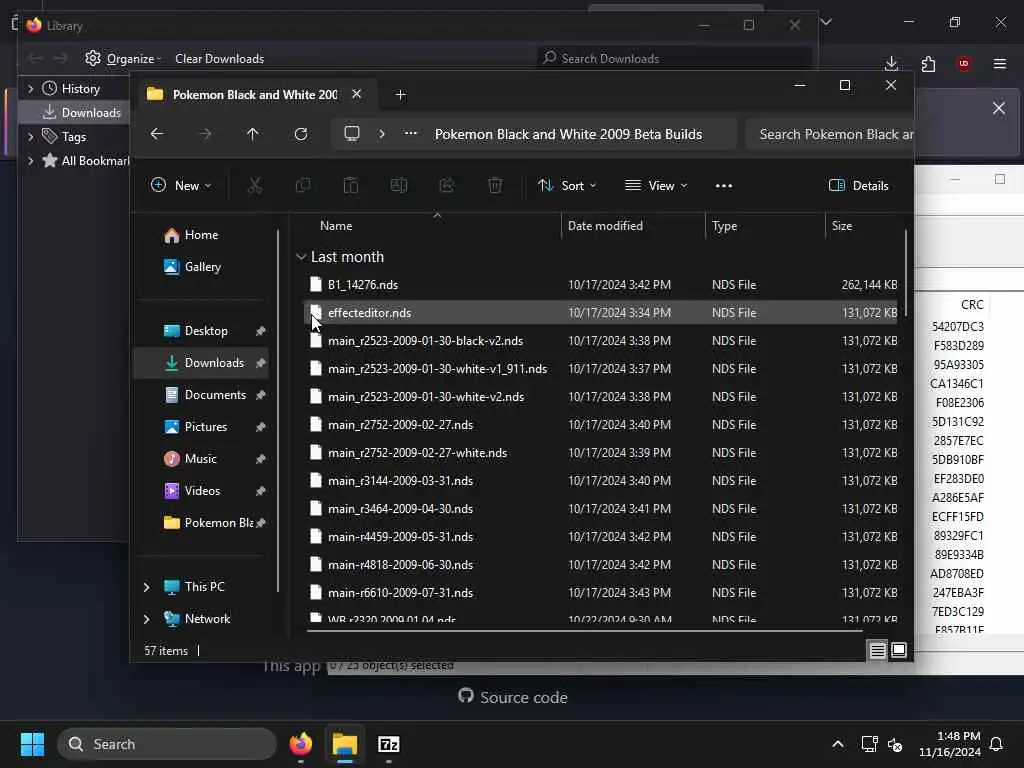The image size is (1024, 768).
Task: Click the Delete trash icon in Explorer toolbar
Action: point(495,185)
